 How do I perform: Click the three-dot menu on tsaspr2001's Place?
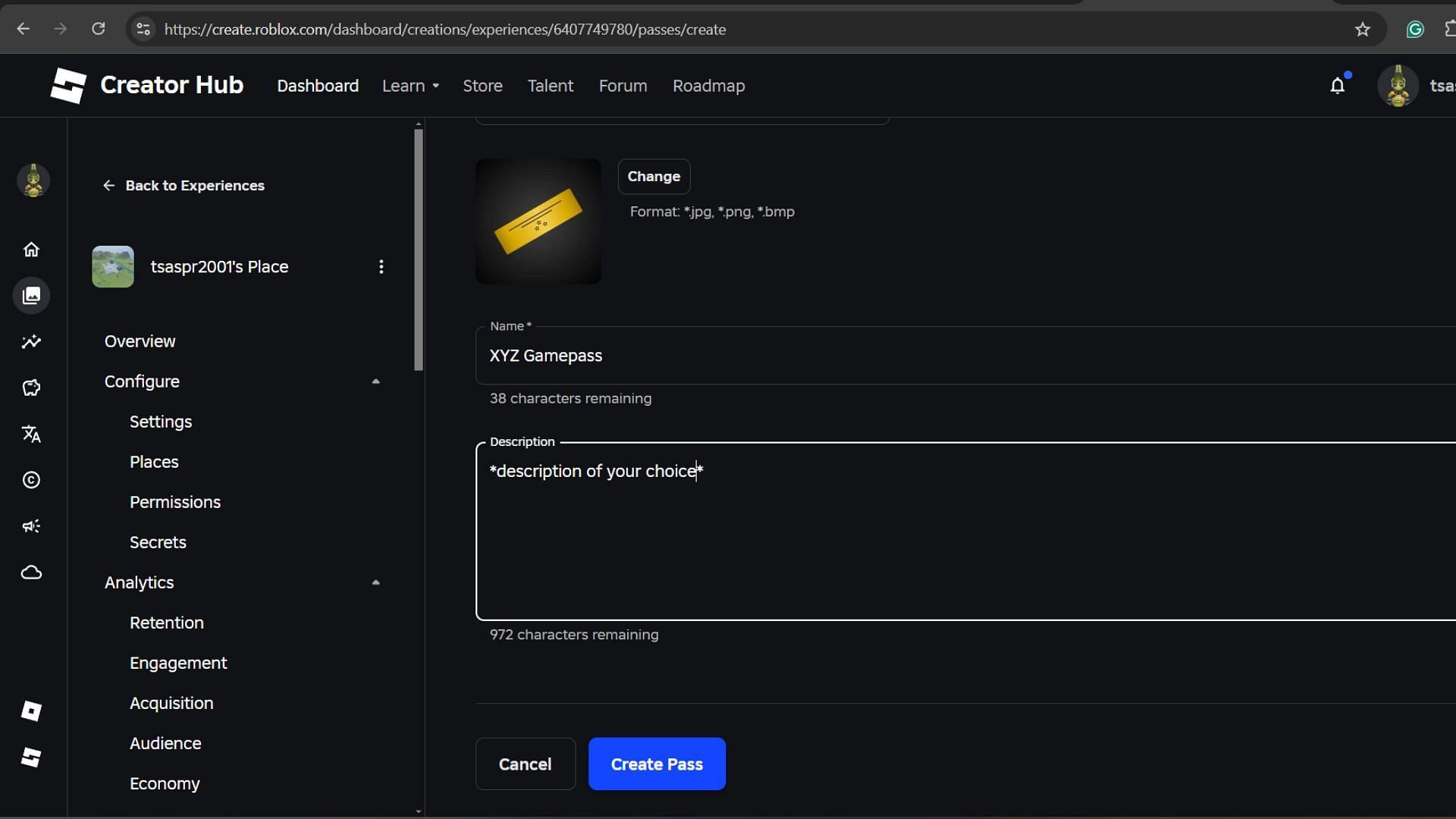point(381,266)
